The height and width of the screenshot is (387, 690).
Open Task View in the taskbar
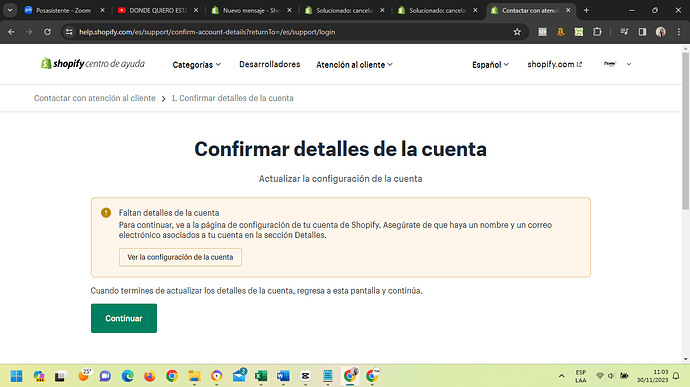(60, 376)
